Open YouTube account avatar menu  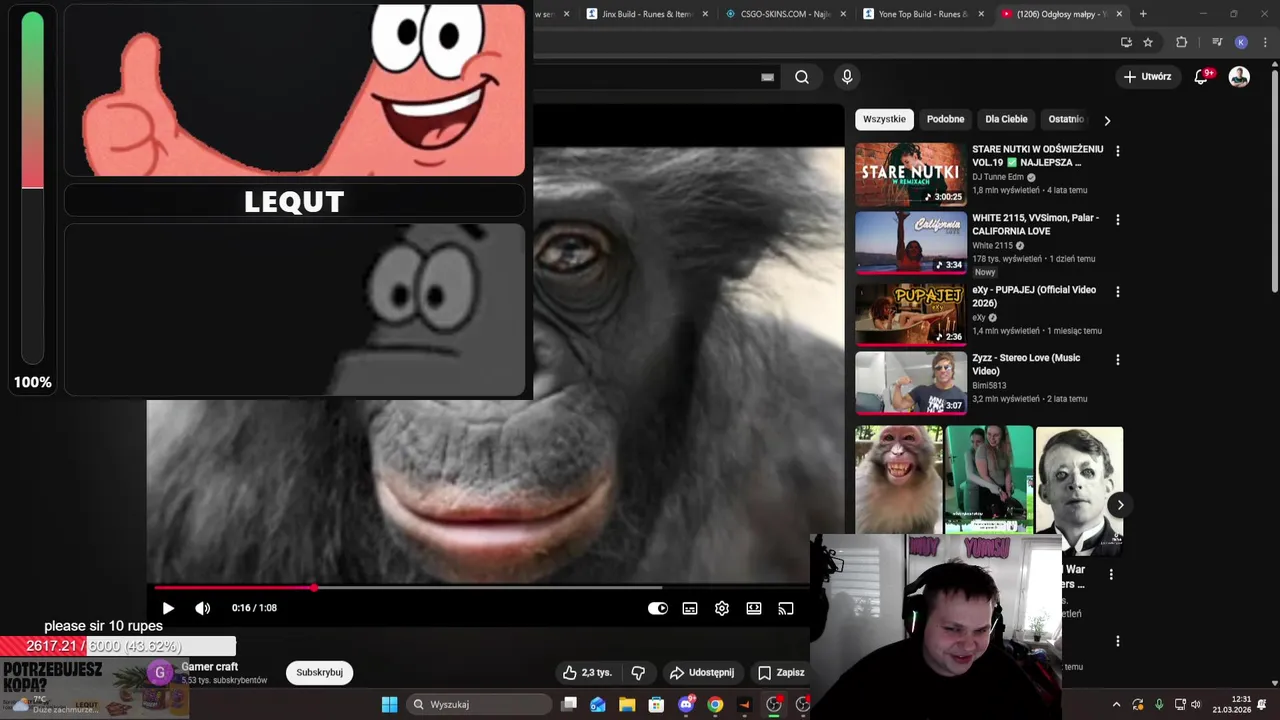coord(1239,77)
